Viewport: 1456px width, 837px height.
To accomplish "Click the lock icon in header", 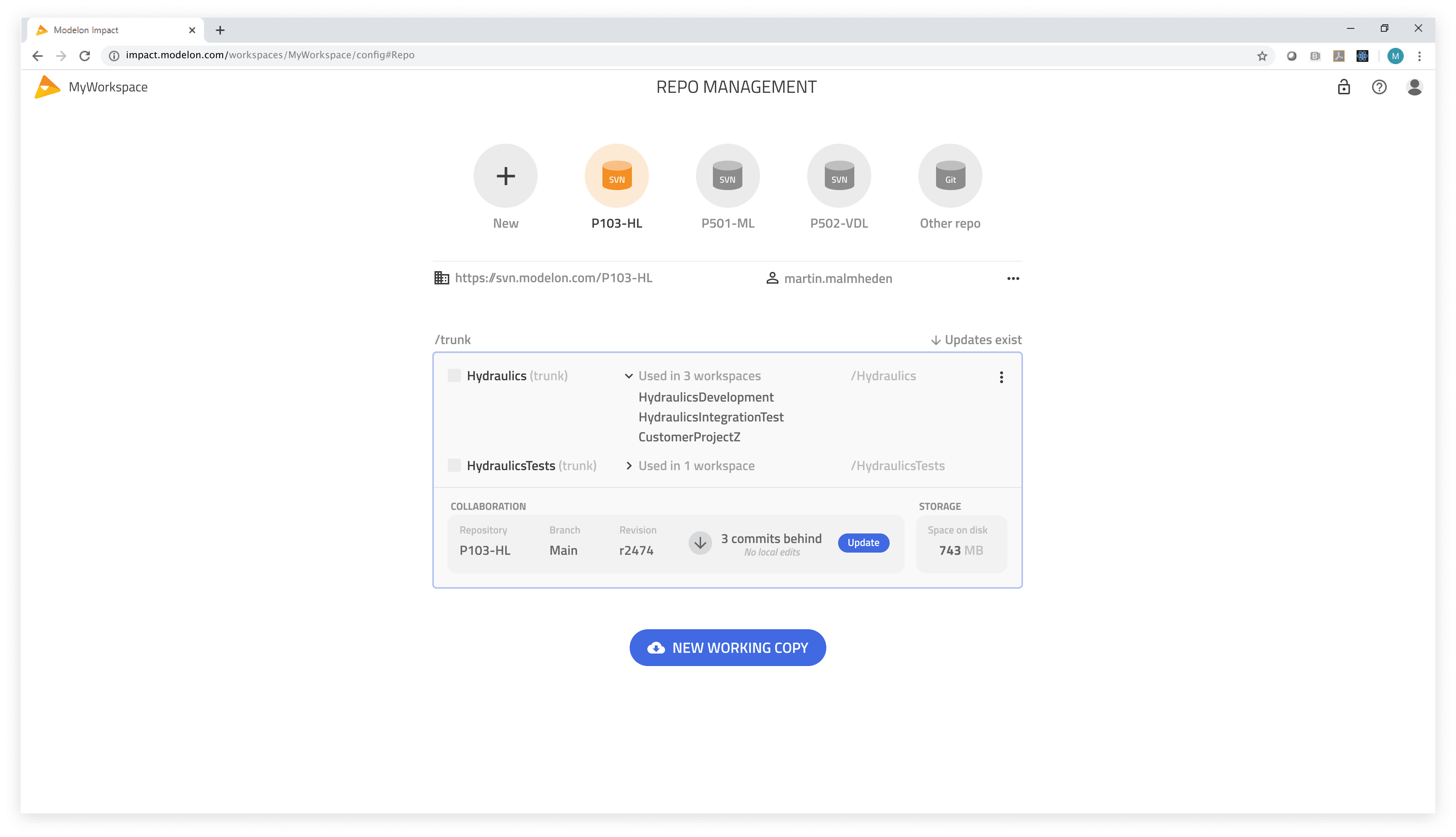I will [1343, 87].
